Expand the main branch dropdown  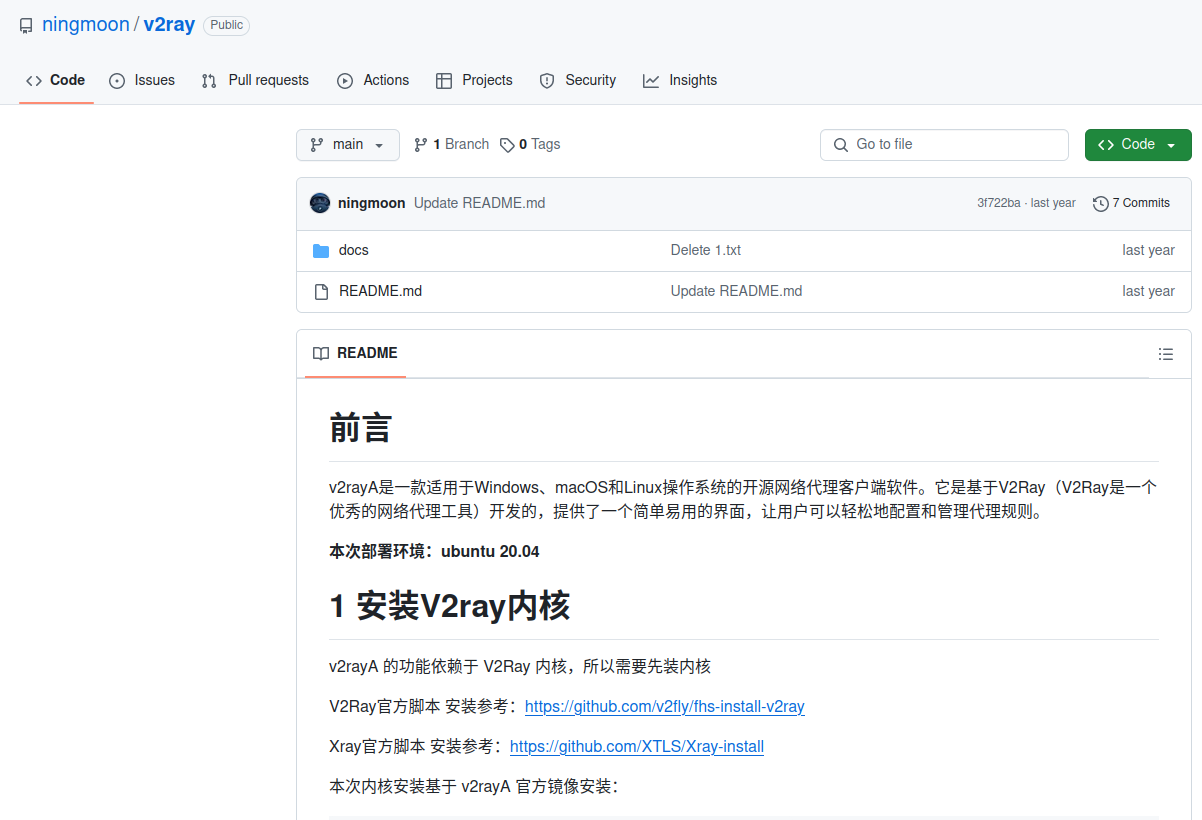(348, 145)
